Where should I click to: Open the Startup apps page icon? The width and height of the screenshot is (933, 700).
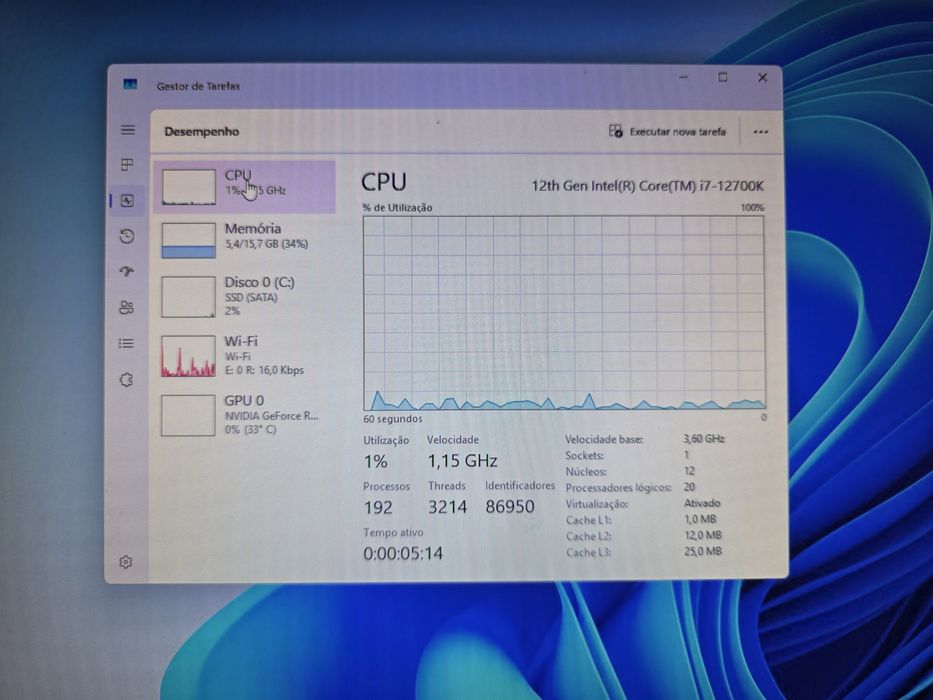pyautogui.click(x=126, y=271)
